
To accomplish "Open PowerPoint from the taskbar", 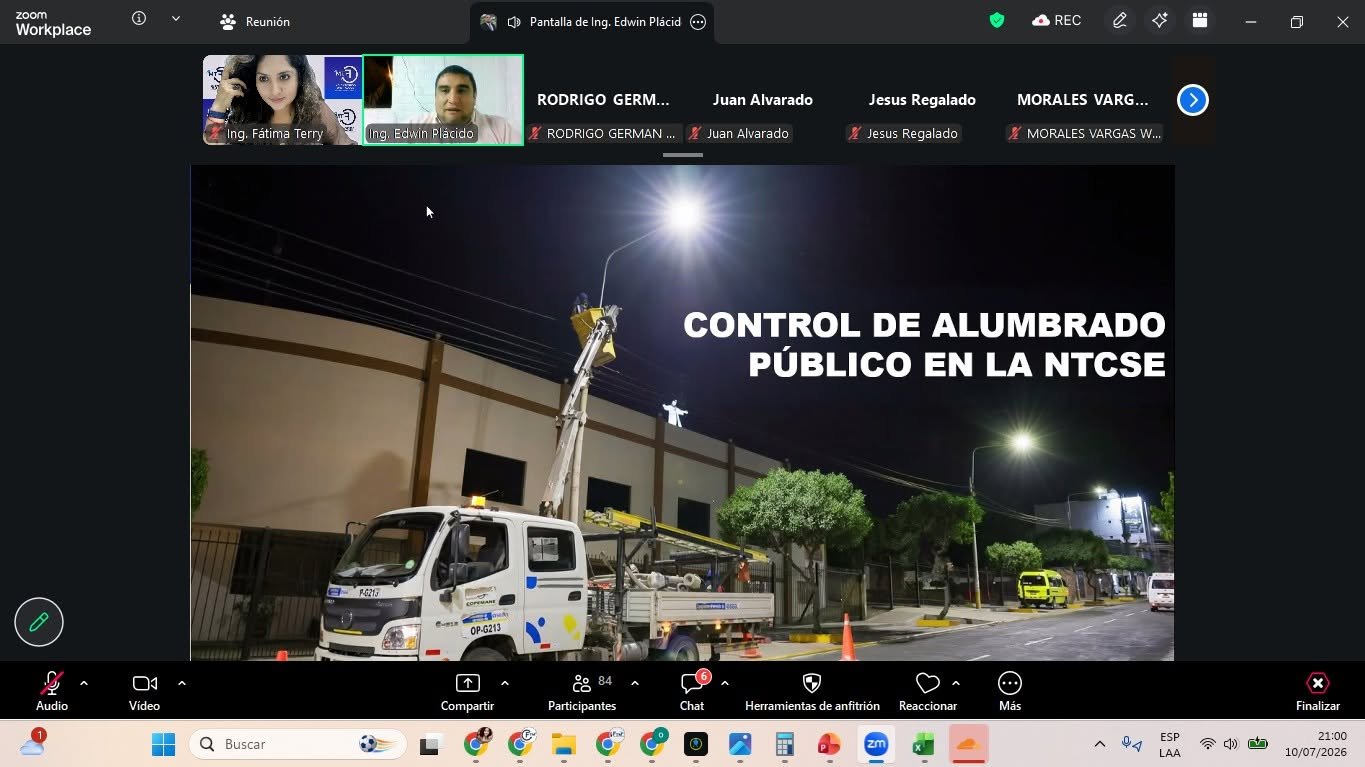I will click(829, 744).
